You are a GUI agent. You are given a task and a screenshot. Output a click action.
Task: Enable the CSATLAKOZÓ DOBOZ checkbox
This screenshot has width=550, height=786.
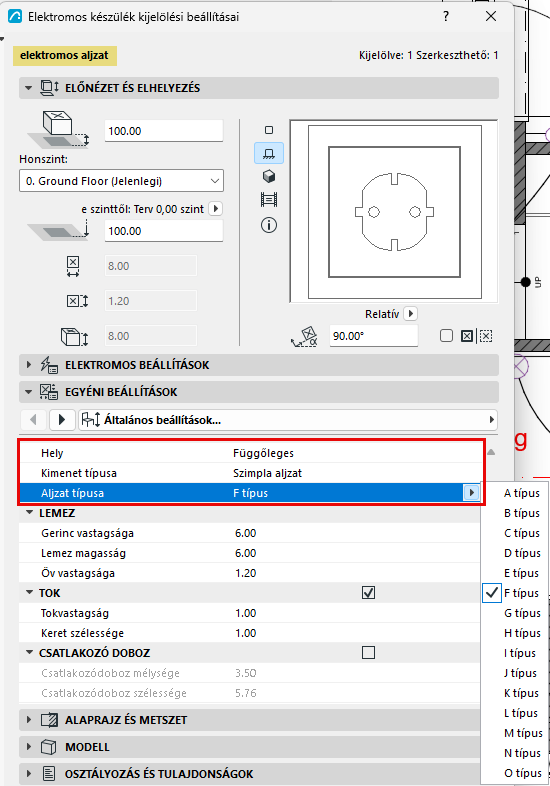pos(369,653)
